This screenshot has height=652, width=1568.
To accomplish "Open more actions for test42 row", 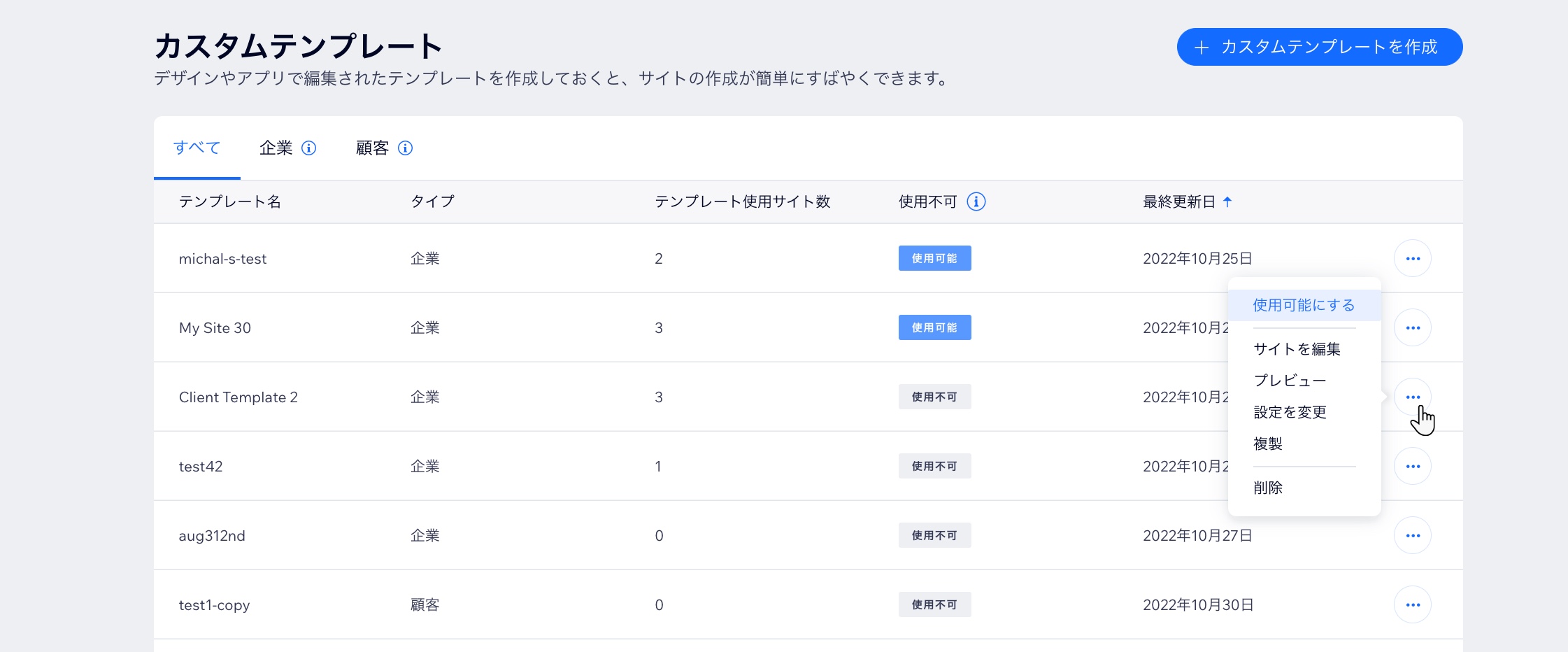I will pyautogui.click(x=1412, y=467).
